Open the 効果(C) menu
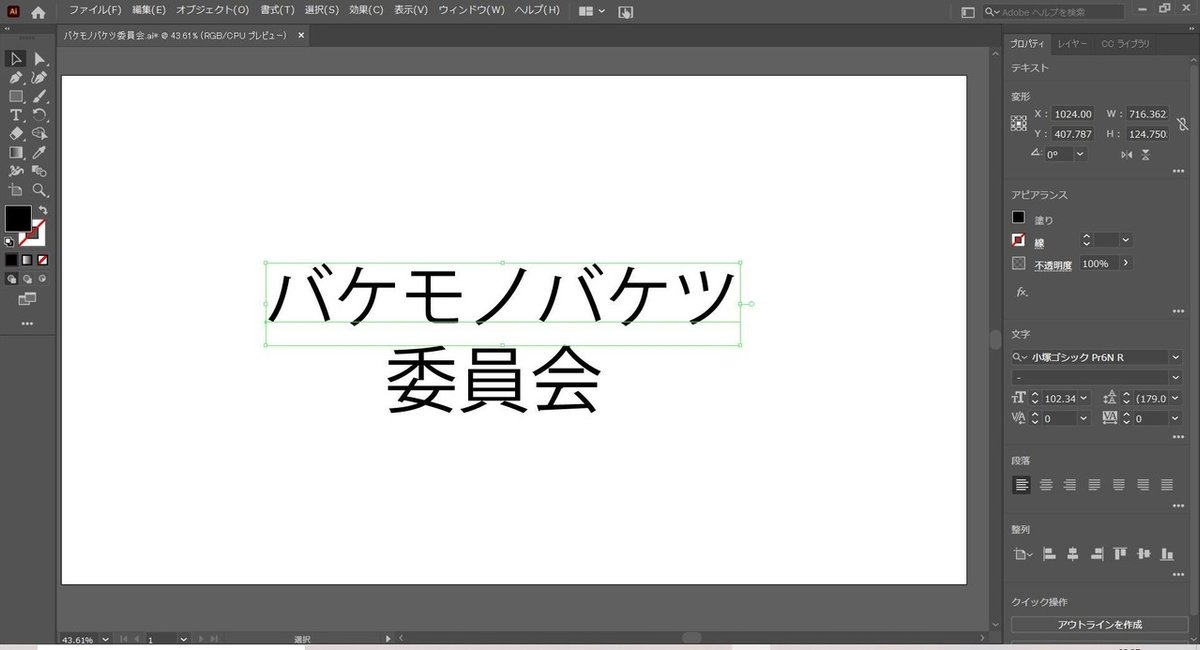Viewport: 1200px width, 650px height. pos(366,10)
